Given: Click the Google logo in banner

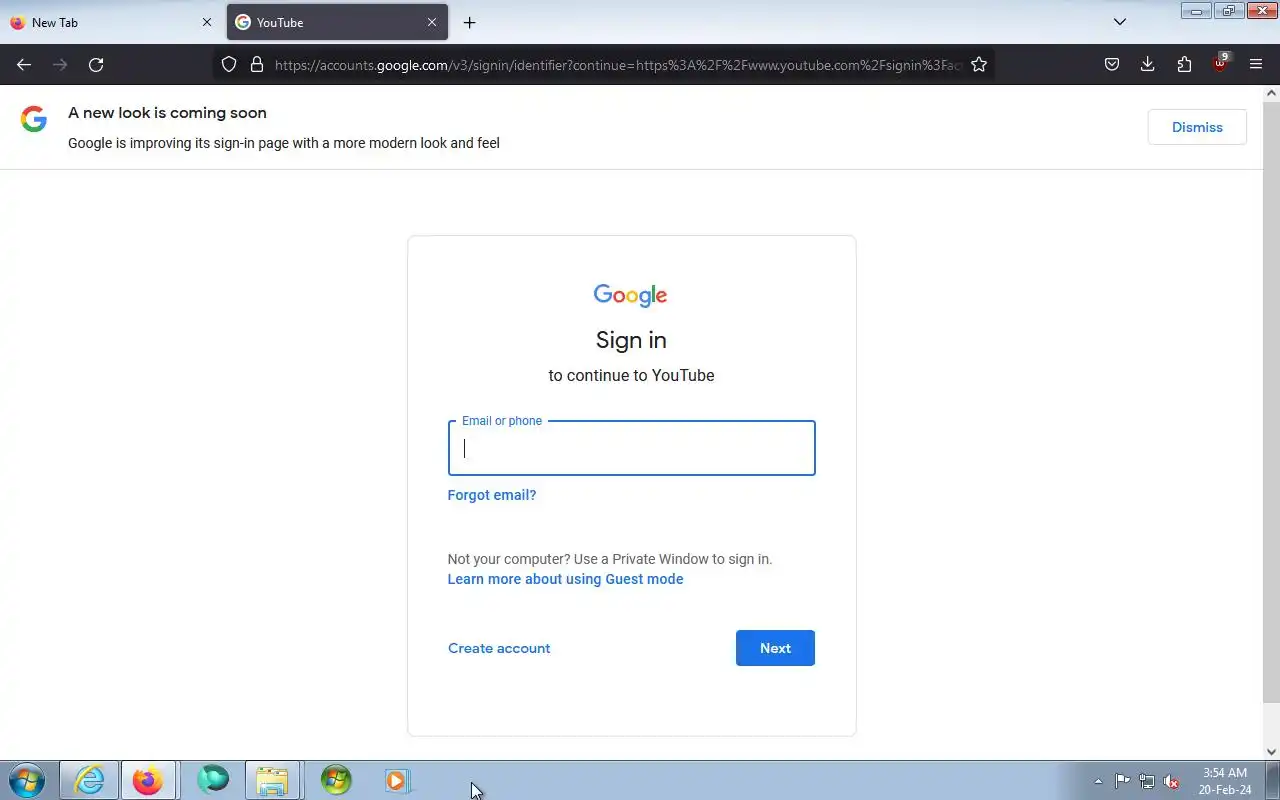Looking at the screenshot, I should 34,120.
